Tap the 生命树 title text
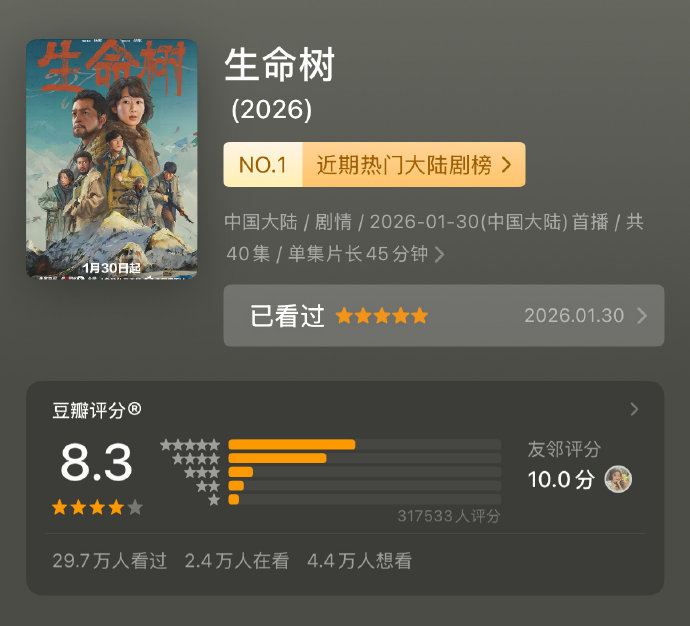Viewport: 690px width, 626px height. click(x=279, y=65)
